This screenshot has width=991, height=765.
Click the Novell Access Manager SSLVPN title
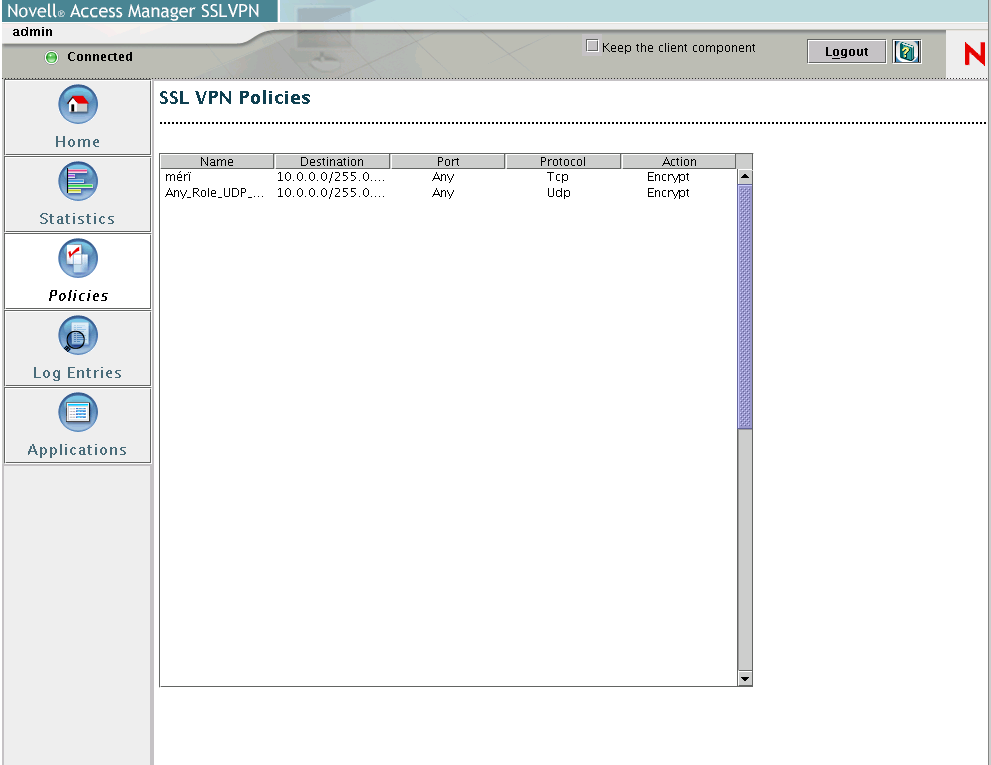[x=133, y=11]
